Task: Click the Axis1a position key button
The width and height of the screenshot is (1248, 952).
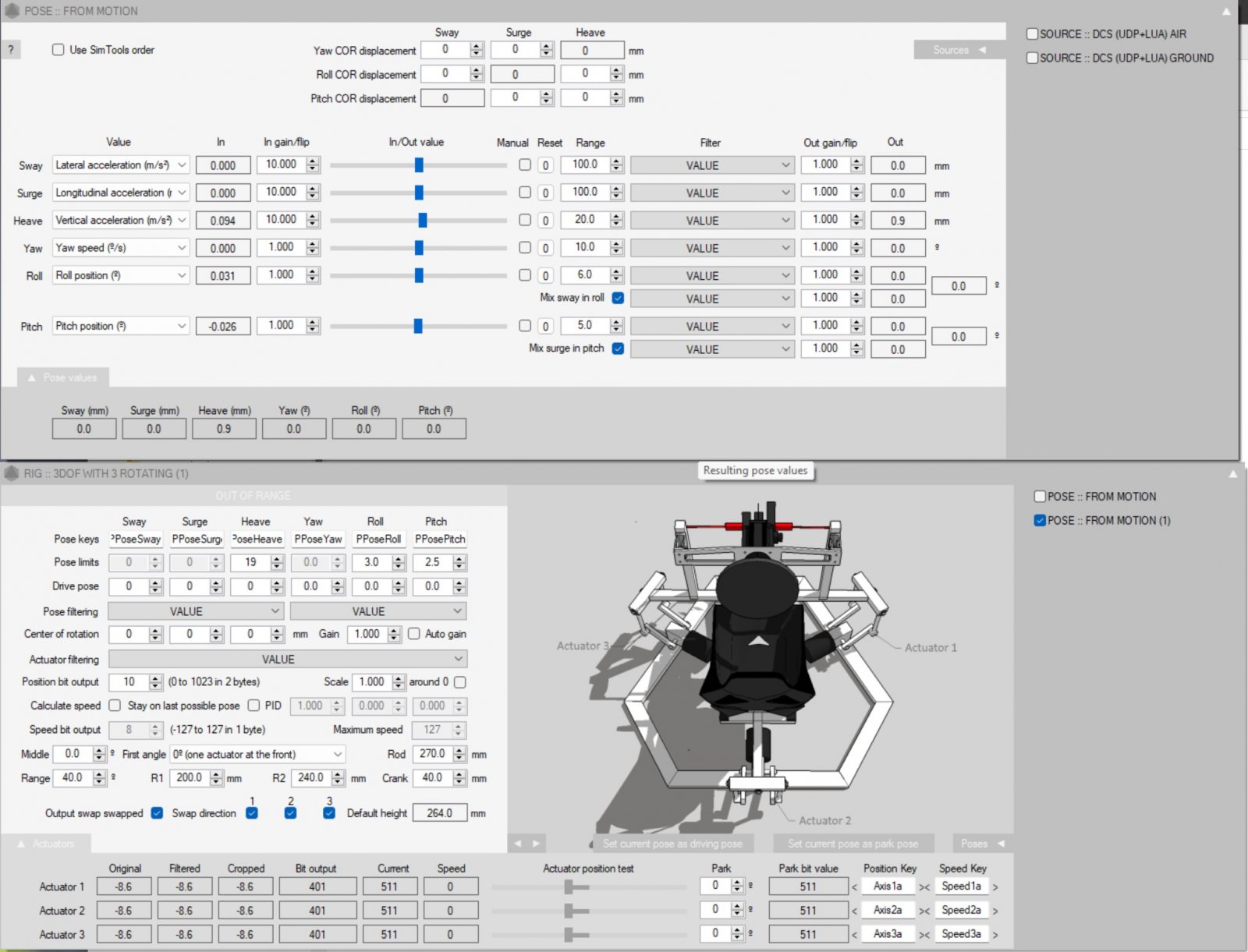Action: tap(888, 887)
